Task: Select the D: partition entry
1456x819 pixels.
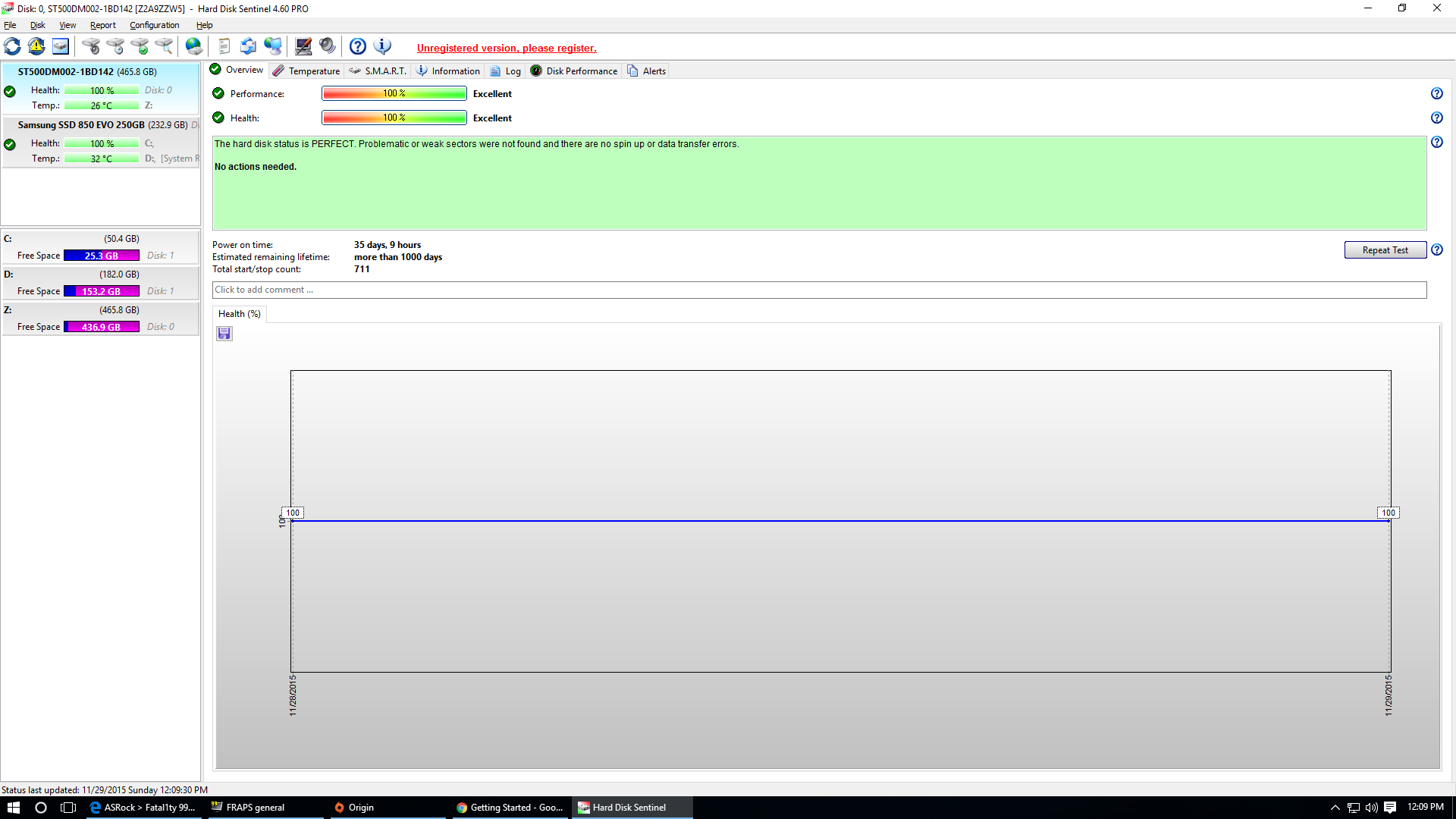Action: [101, 283]
